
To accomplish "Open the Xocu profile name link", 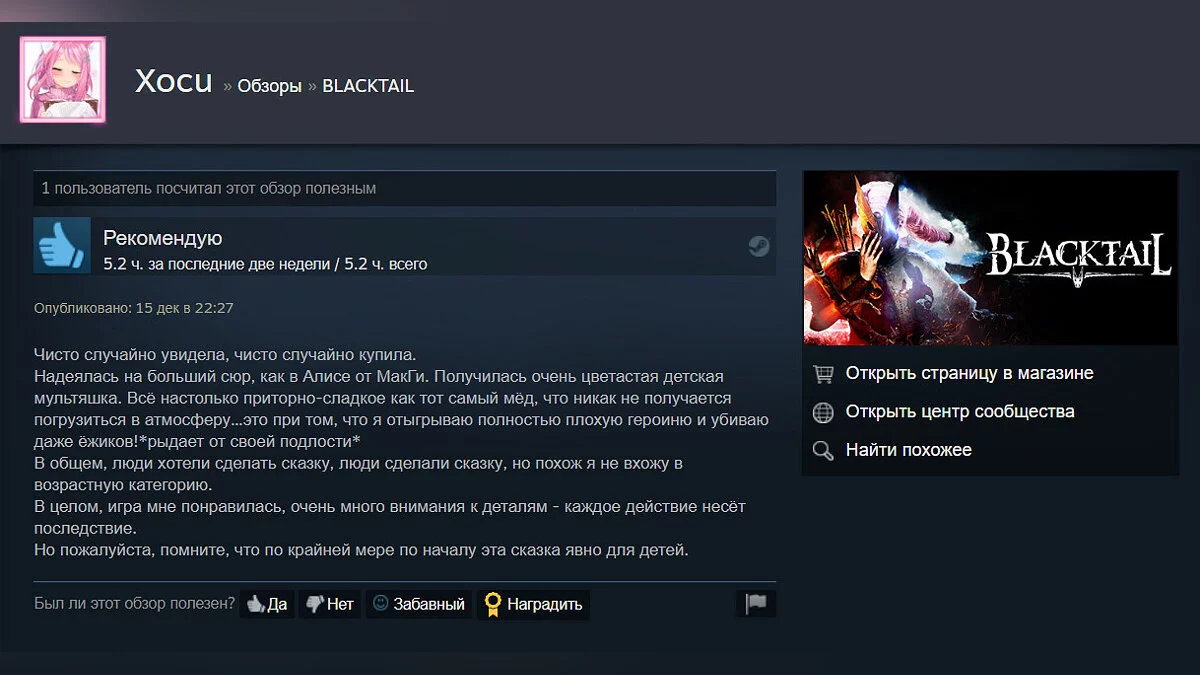I will click(x=174, y=82).
